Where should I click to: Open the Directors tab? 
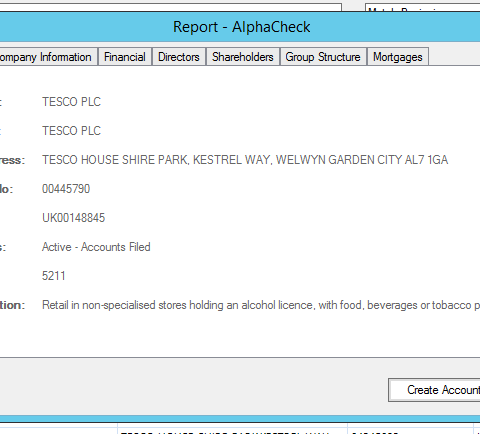click(x=179, y=57)
